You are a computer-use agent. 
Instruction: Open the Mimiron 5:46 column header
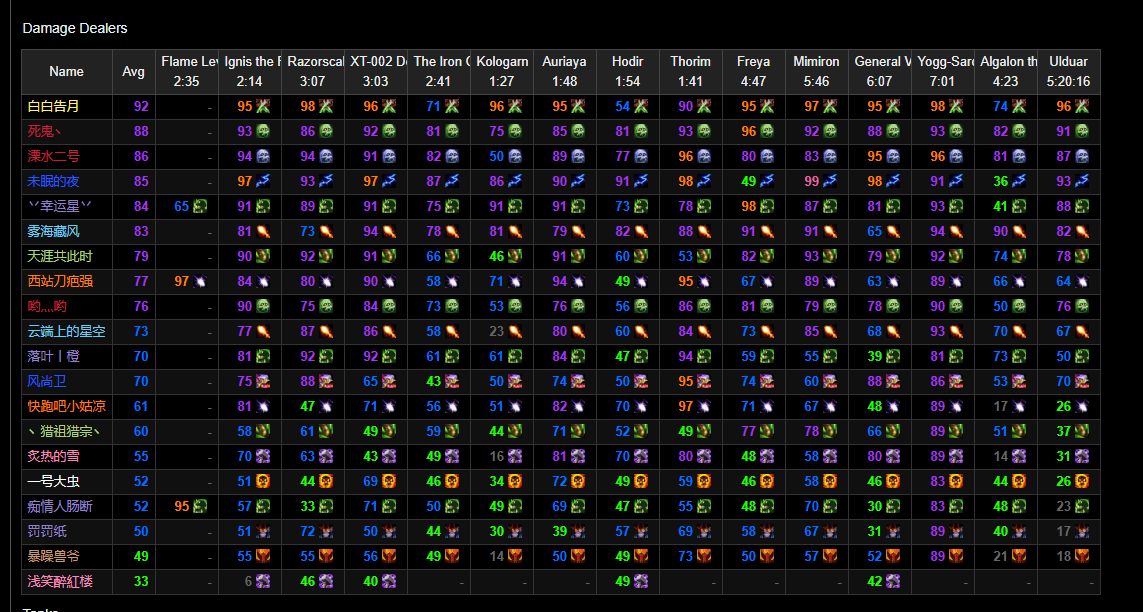[x=816, y=71]
